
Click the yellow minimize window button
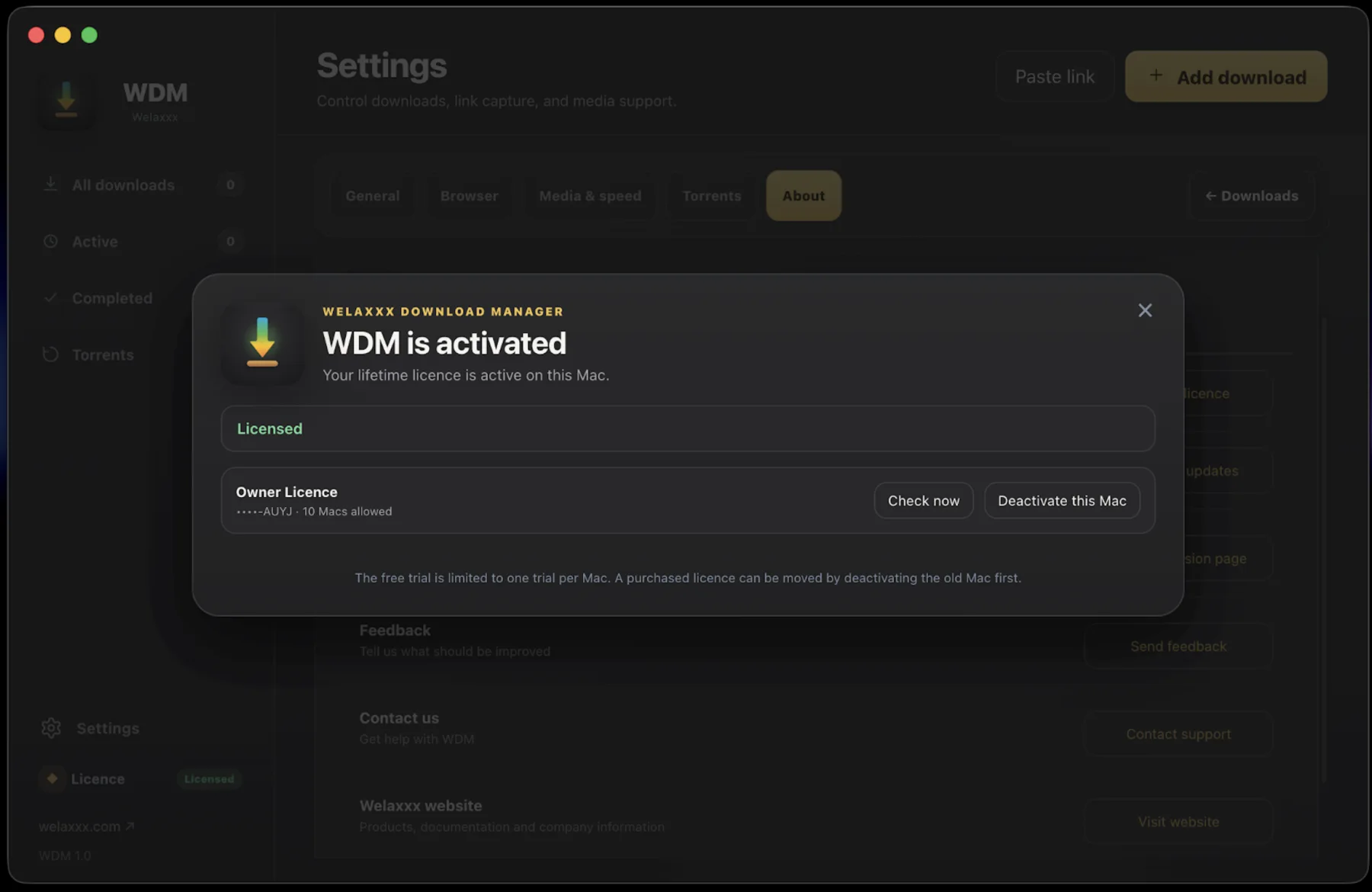click(x=63, y=35)
